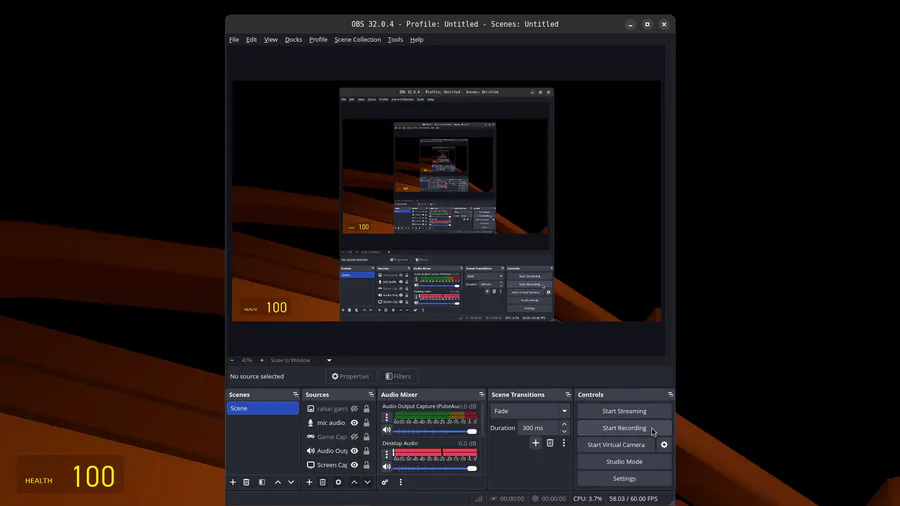The width and height of the screenshot is (900, 506).
Task: Pop out the Scene Transitions dock
Action: pyautogui.click(x=568, y=395)
